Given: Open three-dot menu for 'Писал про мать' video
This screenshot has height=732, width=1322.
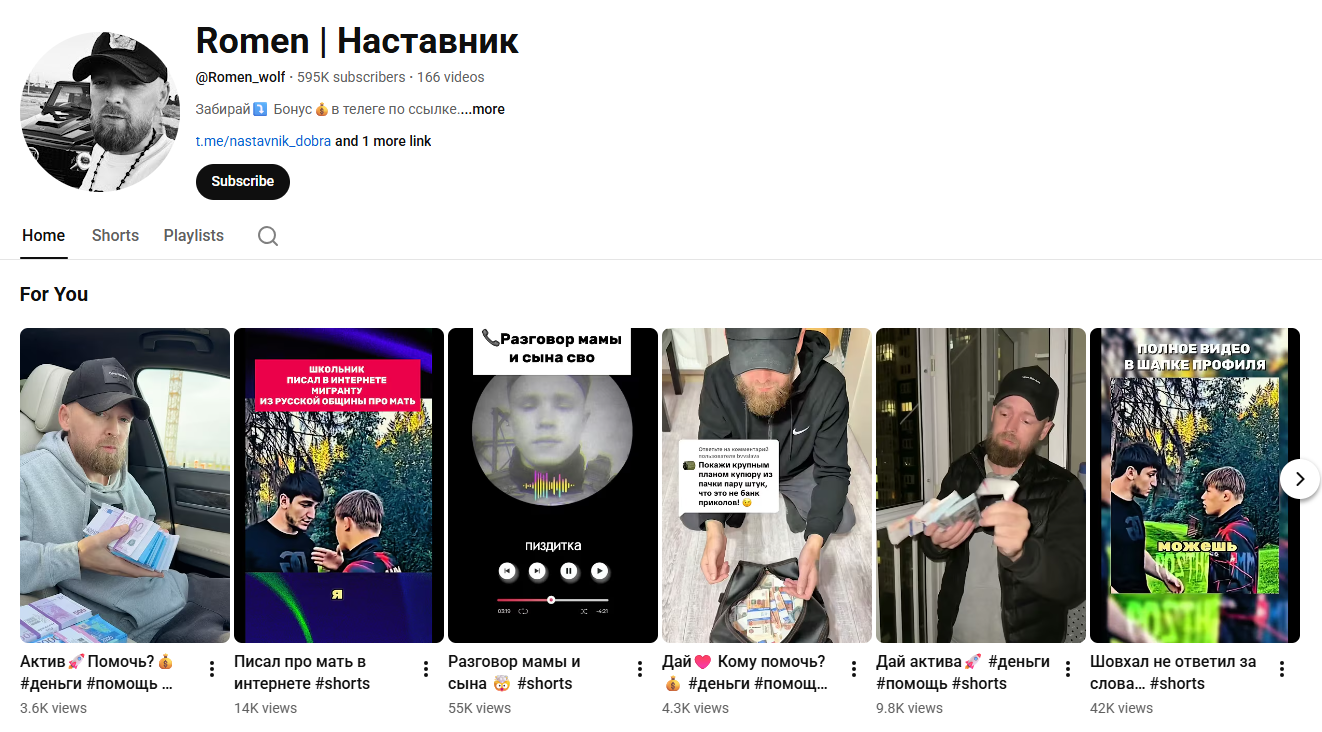Looking at the screenshot, I should 426,669.
